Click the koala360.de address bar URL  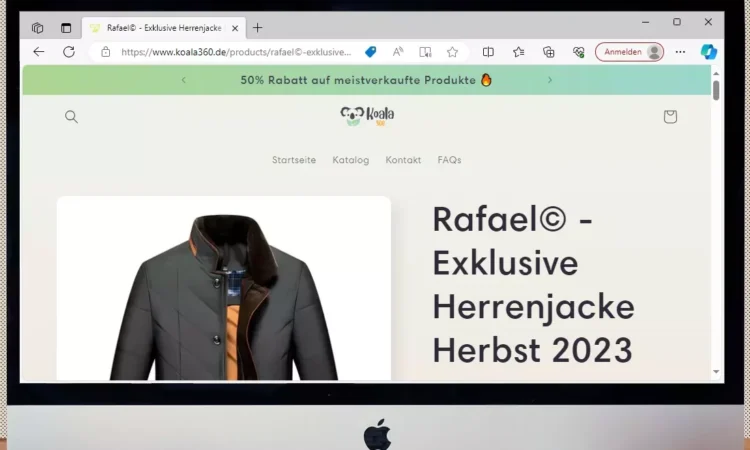click(236, 52)
